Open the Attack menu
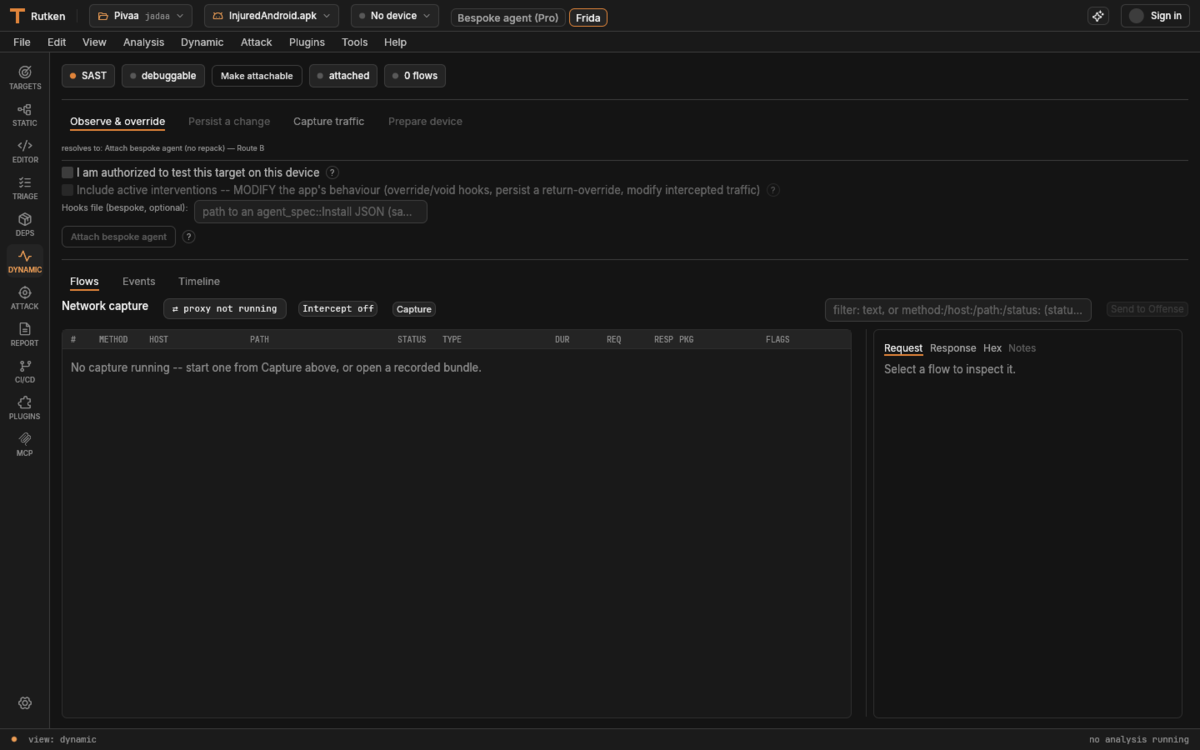The width and height of the screenshot is (1200, 750). pos(256,42)
